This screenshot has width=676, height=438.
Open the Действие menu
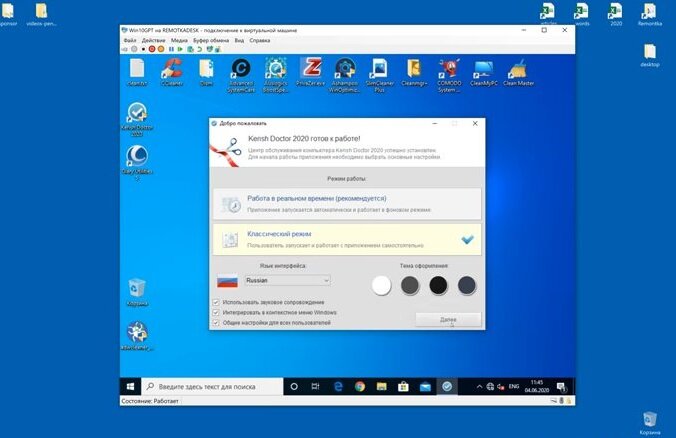pyautogui.click(x=153, y=40)
